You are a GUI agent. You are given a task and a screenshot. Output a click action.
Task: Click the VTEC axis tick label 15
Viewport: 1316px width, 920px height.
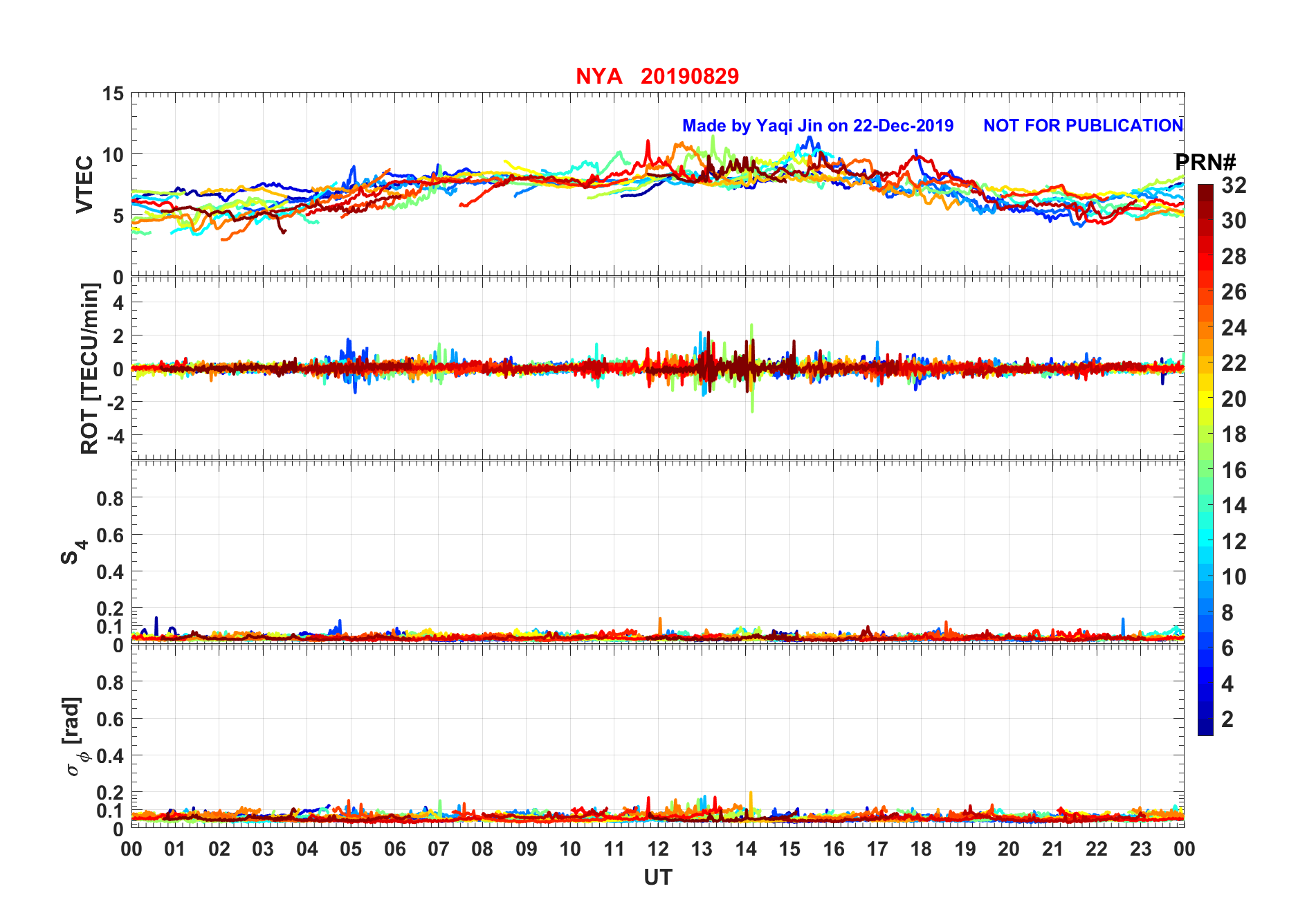(113, 94)
